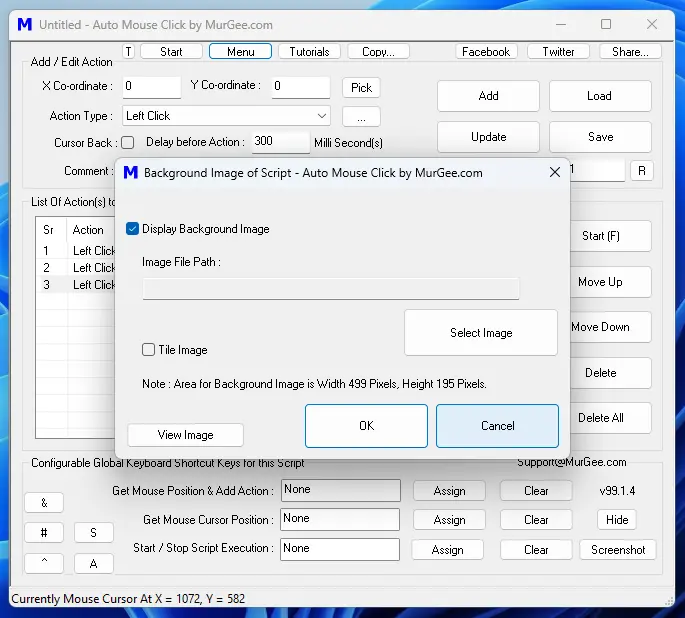Open the Twitter link button
The height and width of the screenshot is (618, 685).
pyautogui.click(x=558, y=52)
